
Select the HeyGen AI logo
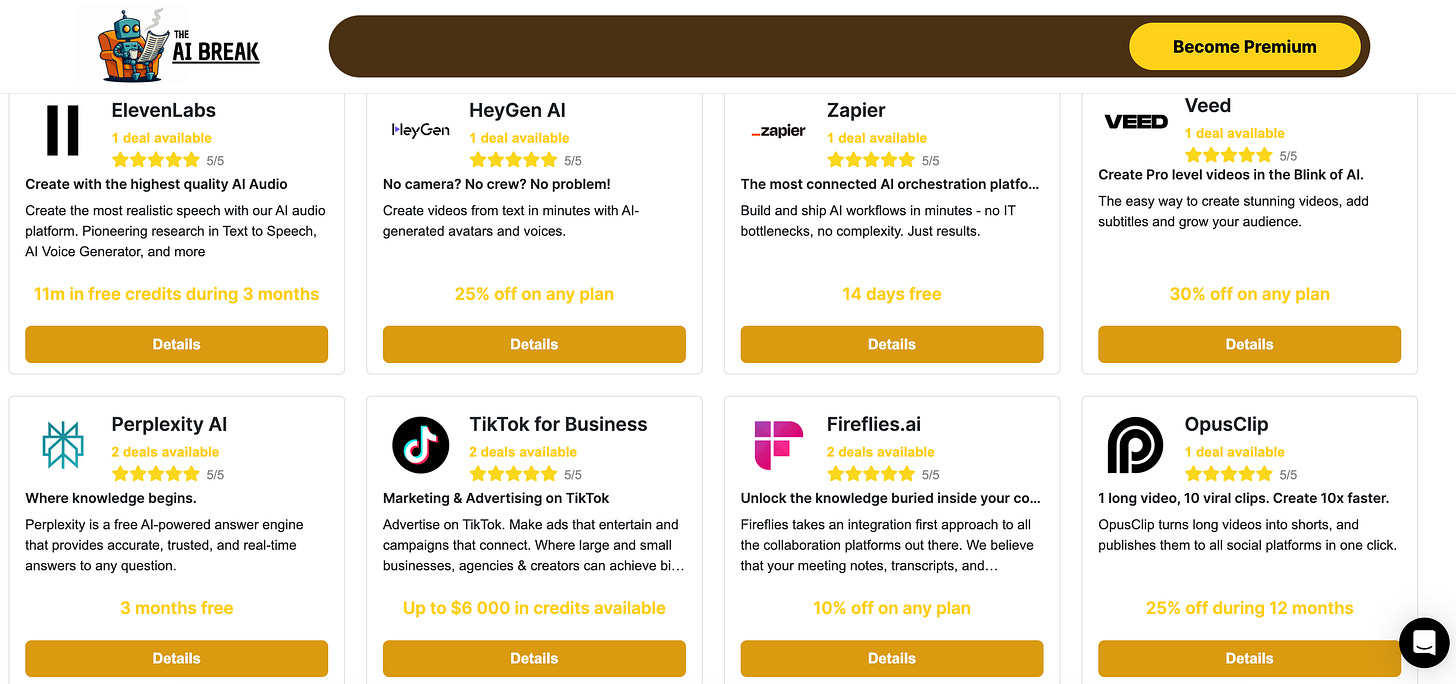pyautogui.click(x=420, y=128)
